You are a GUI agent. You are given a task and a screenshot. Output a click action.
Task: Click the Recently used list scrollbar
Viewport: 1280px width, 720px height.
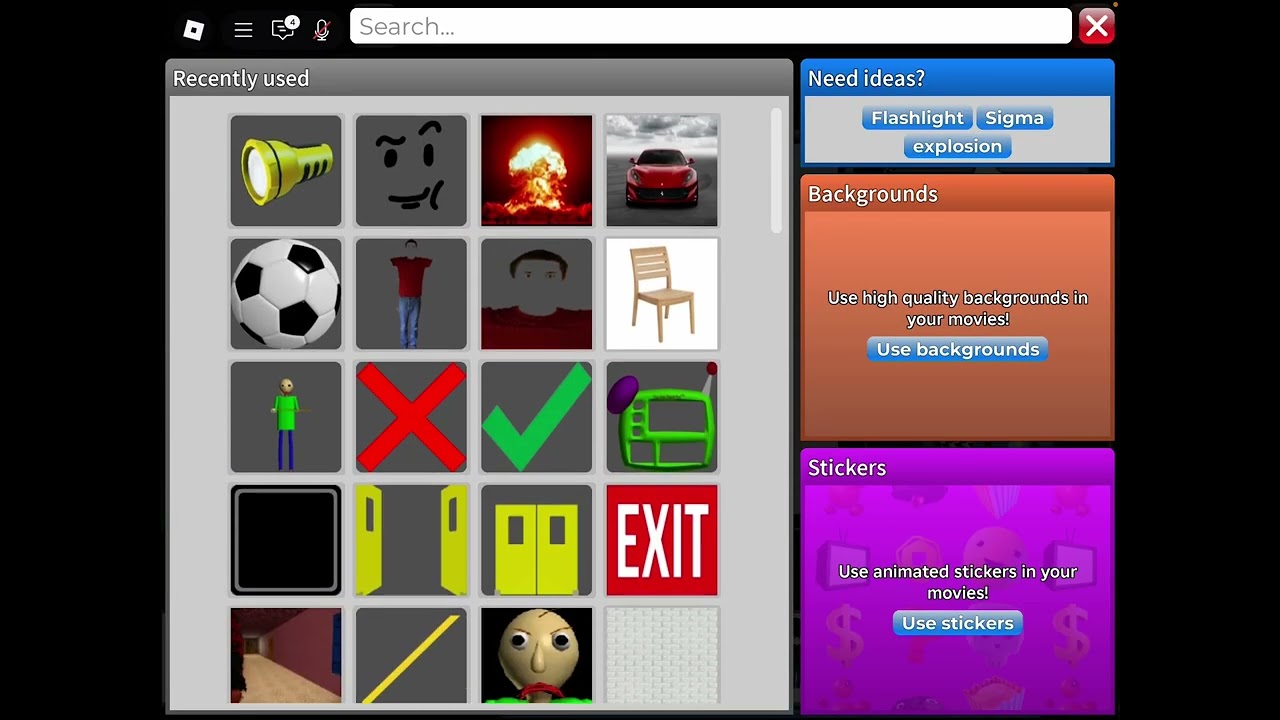coord(777,171)
